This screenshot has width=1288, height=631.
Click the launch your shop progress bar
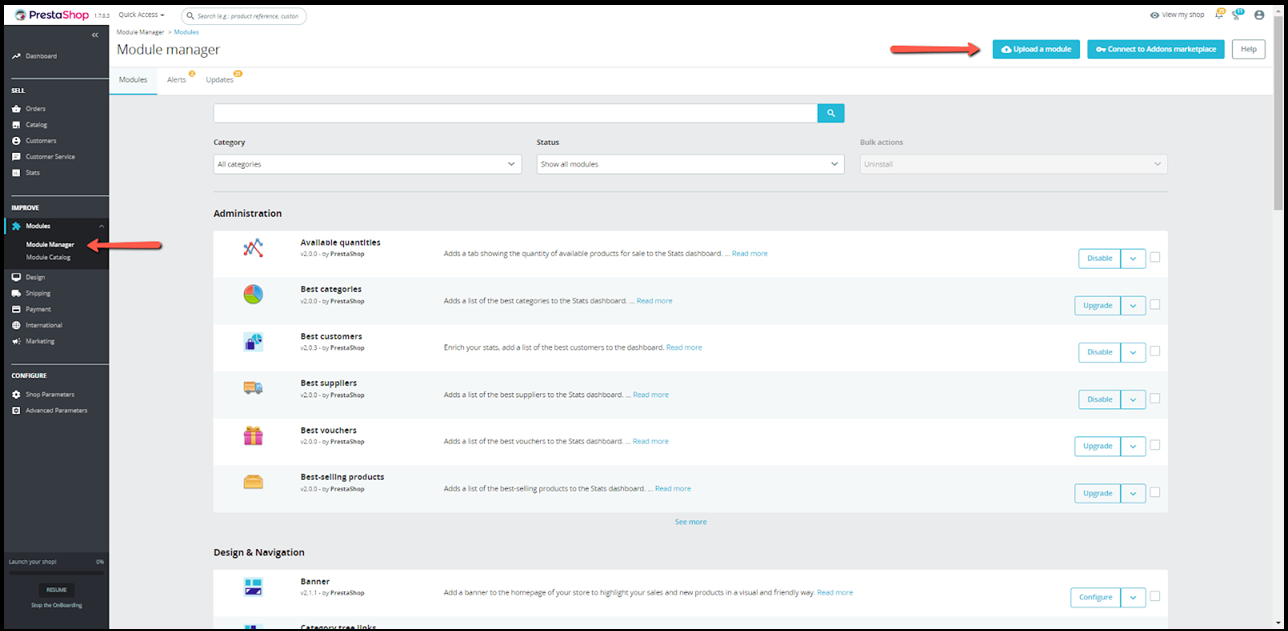pos(55,573)
